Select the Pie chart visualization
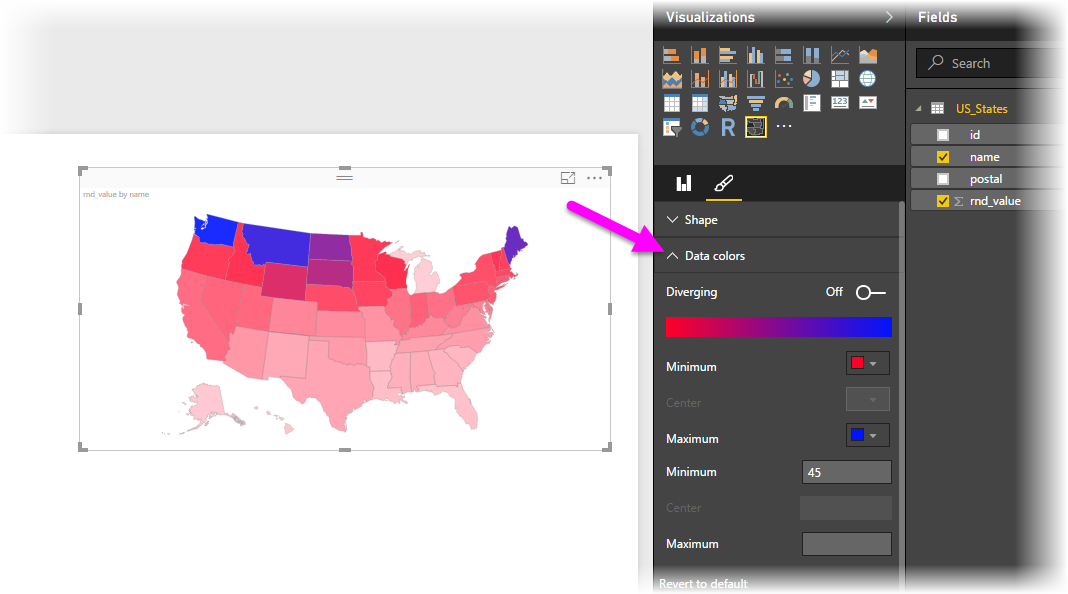The image size is (1068, 594). coord(811,78)
